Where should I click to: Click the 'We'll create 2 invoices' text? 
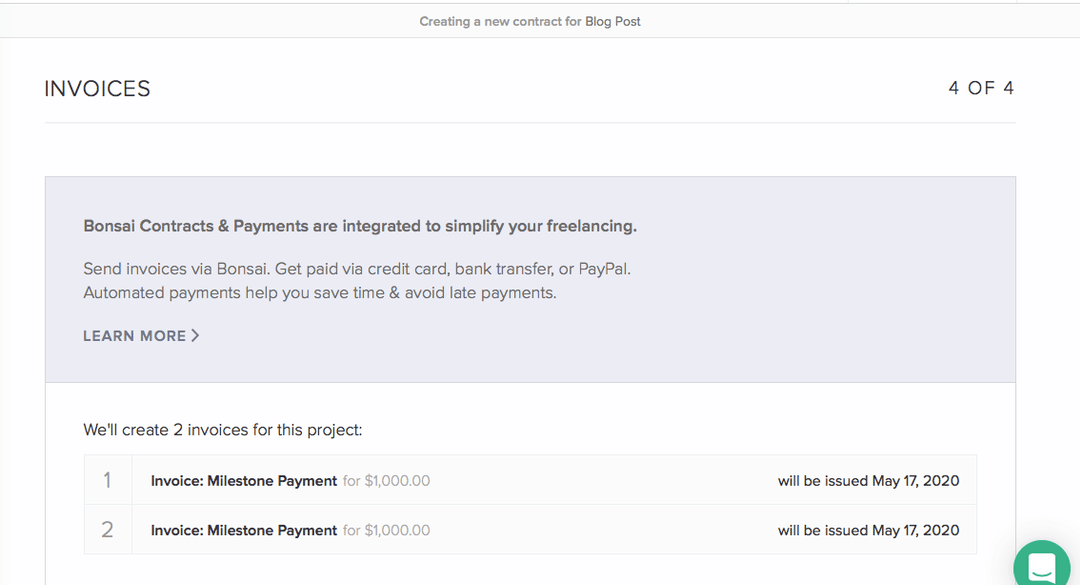[x=222, y=430]
